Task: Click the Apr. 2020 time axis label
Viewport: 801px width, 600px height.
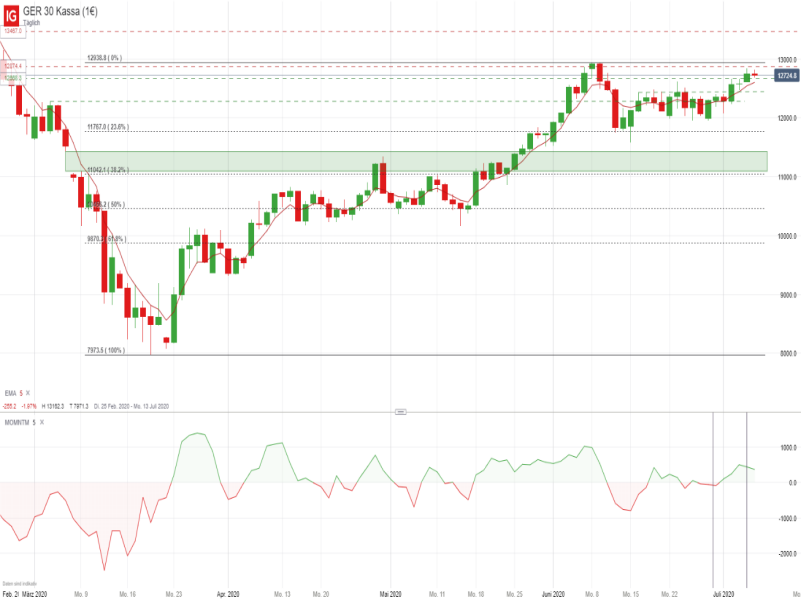Action: 228,594
